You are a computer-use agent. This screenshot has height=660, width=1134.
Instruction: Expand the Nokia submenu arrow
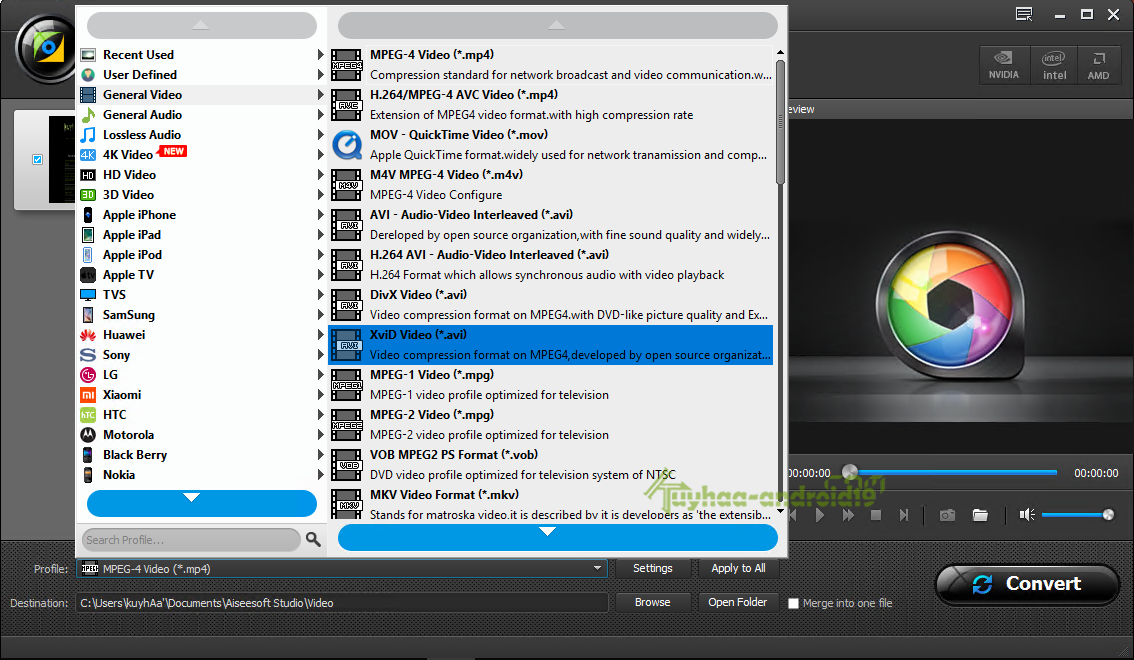coord(320,474)
